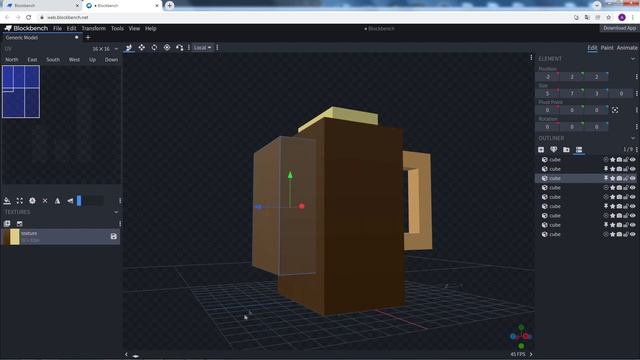Image resolution: width=640 pixels, height=360 pixels.
Task: Click the Size Y input field
Action: click(572, 93)
